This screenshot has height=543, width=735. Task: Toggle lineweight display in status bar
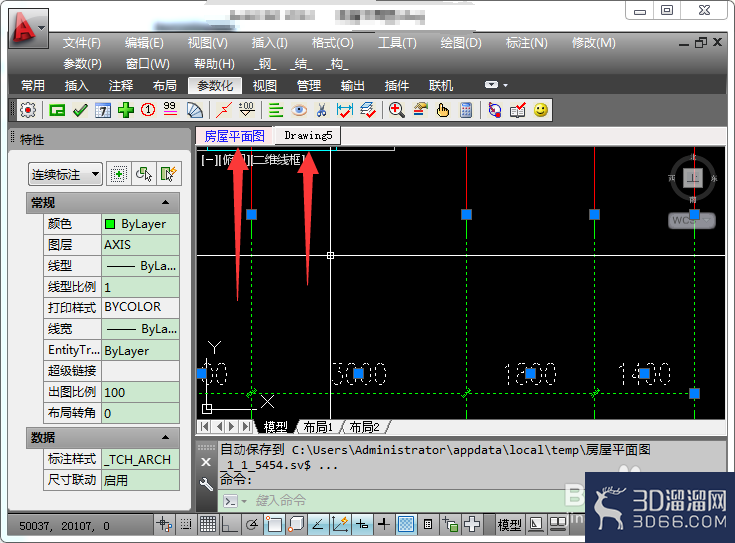coord(384,524)
